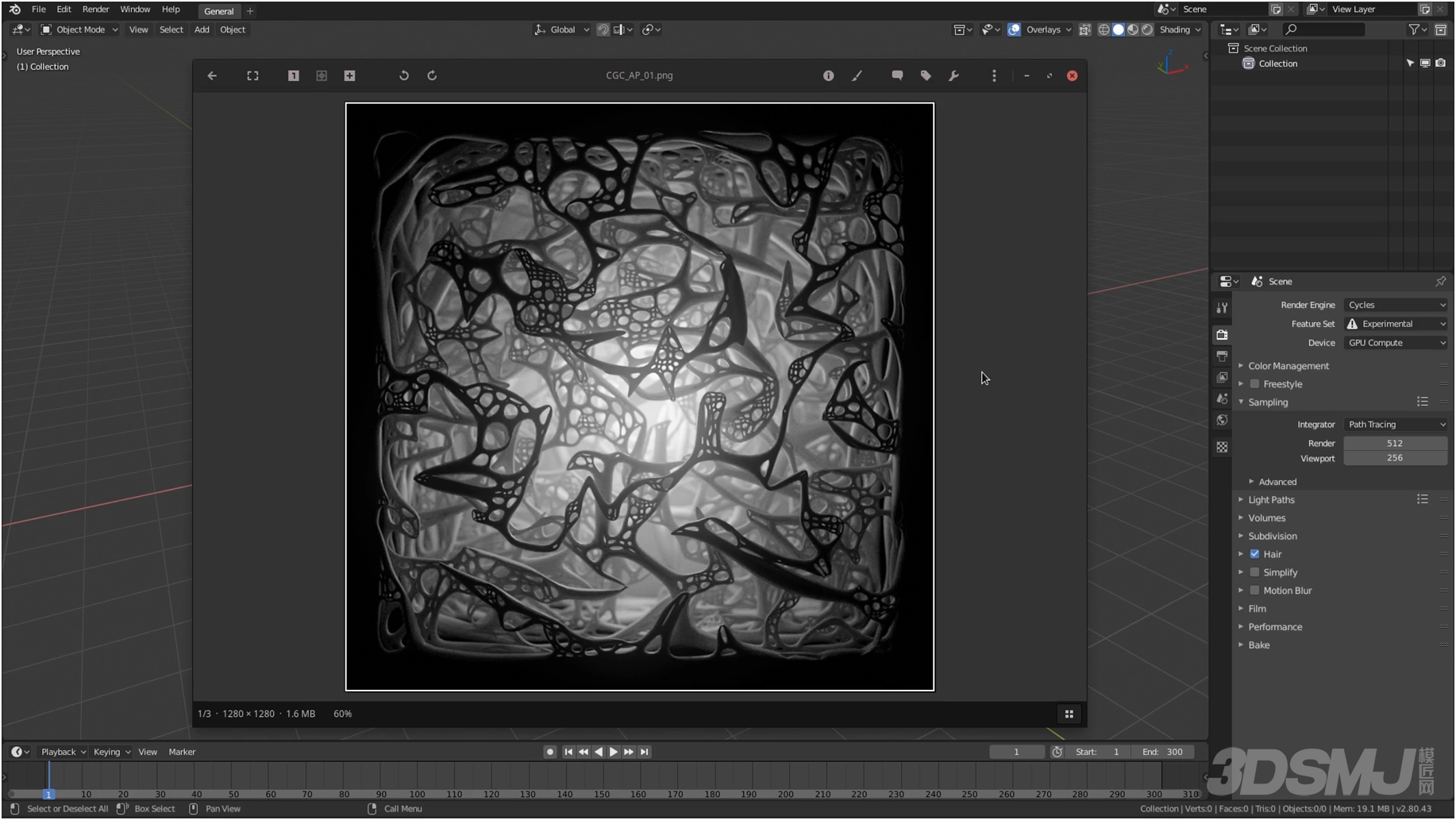
Task: Open the Integrator dropdown
Action: 1396,425
